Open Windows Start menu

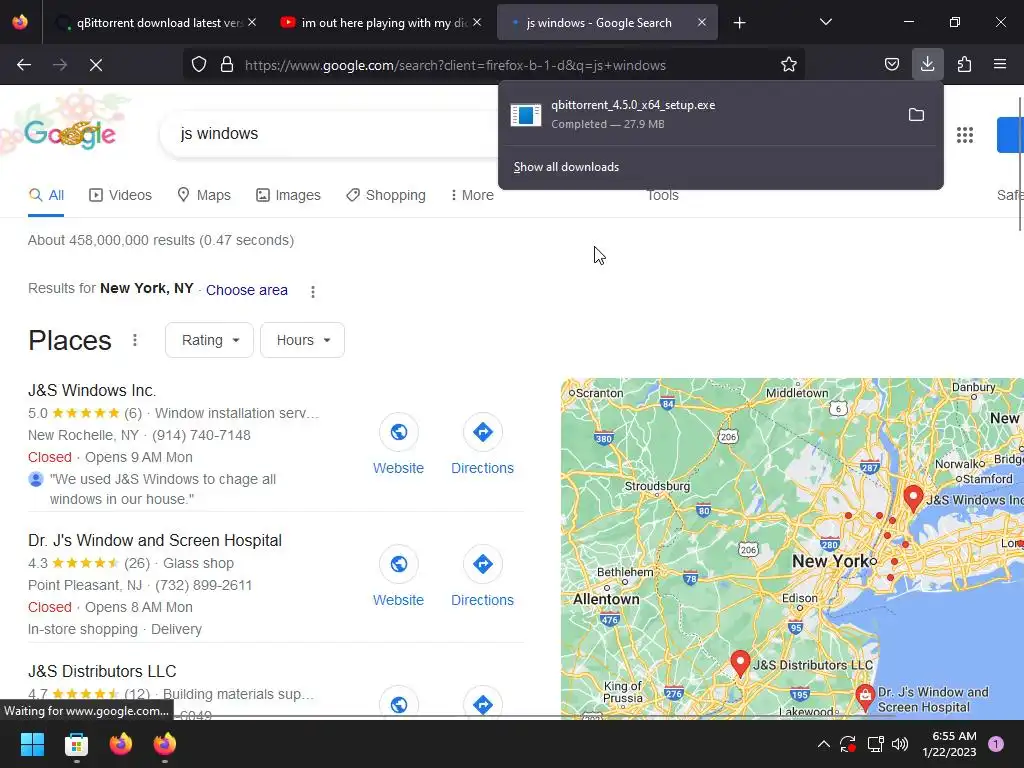pos(32,744)
